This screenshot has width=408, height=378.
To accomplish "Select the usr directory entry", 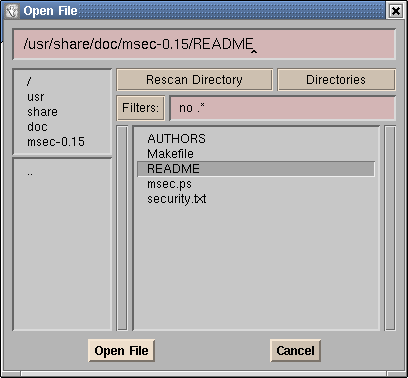I will [x=36, y=97].
